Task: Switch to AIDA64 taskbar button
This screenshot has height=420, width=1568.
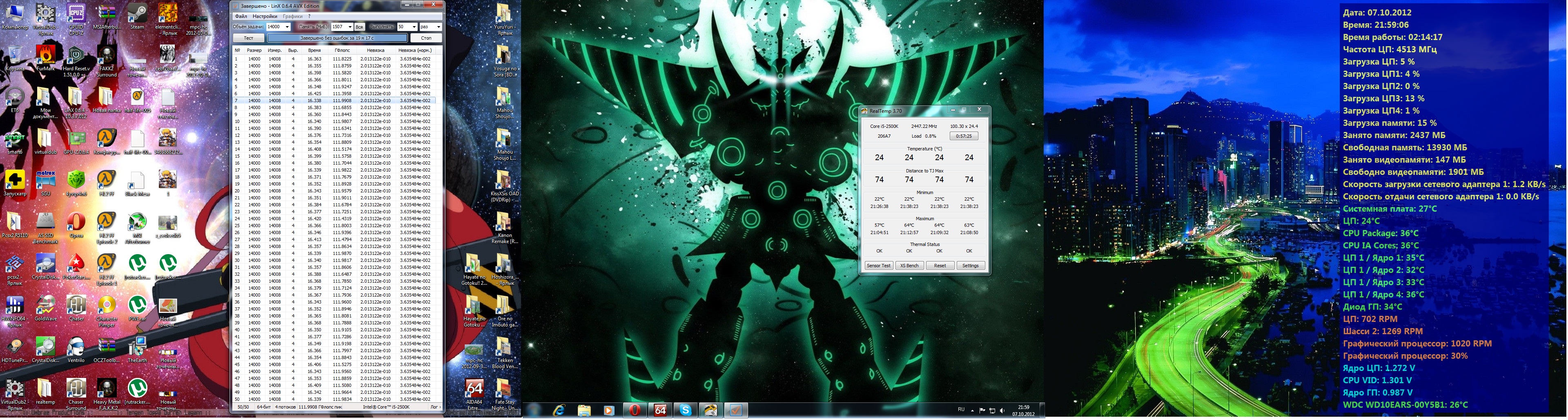Action: (660, 411)
